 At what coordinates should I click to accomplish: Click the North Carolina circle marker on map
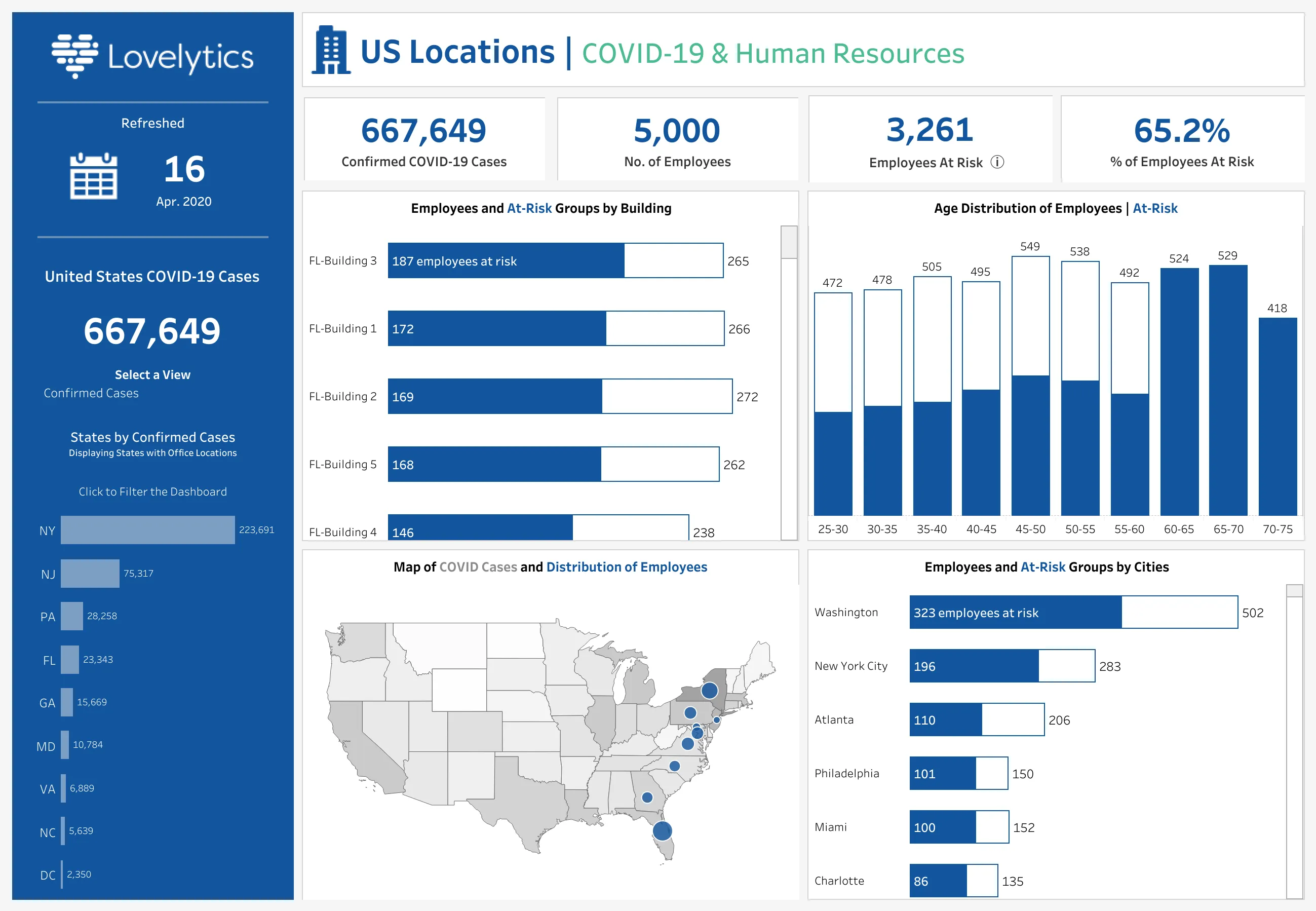coord(675,766)
